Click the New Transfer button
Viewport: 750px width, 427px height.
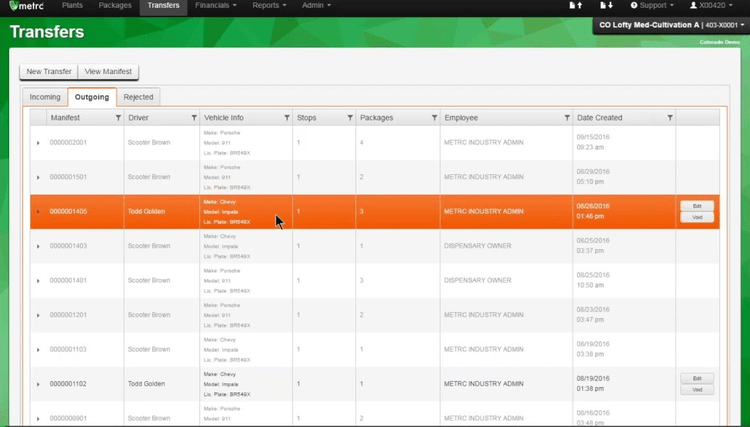click(x=49, y=72)
